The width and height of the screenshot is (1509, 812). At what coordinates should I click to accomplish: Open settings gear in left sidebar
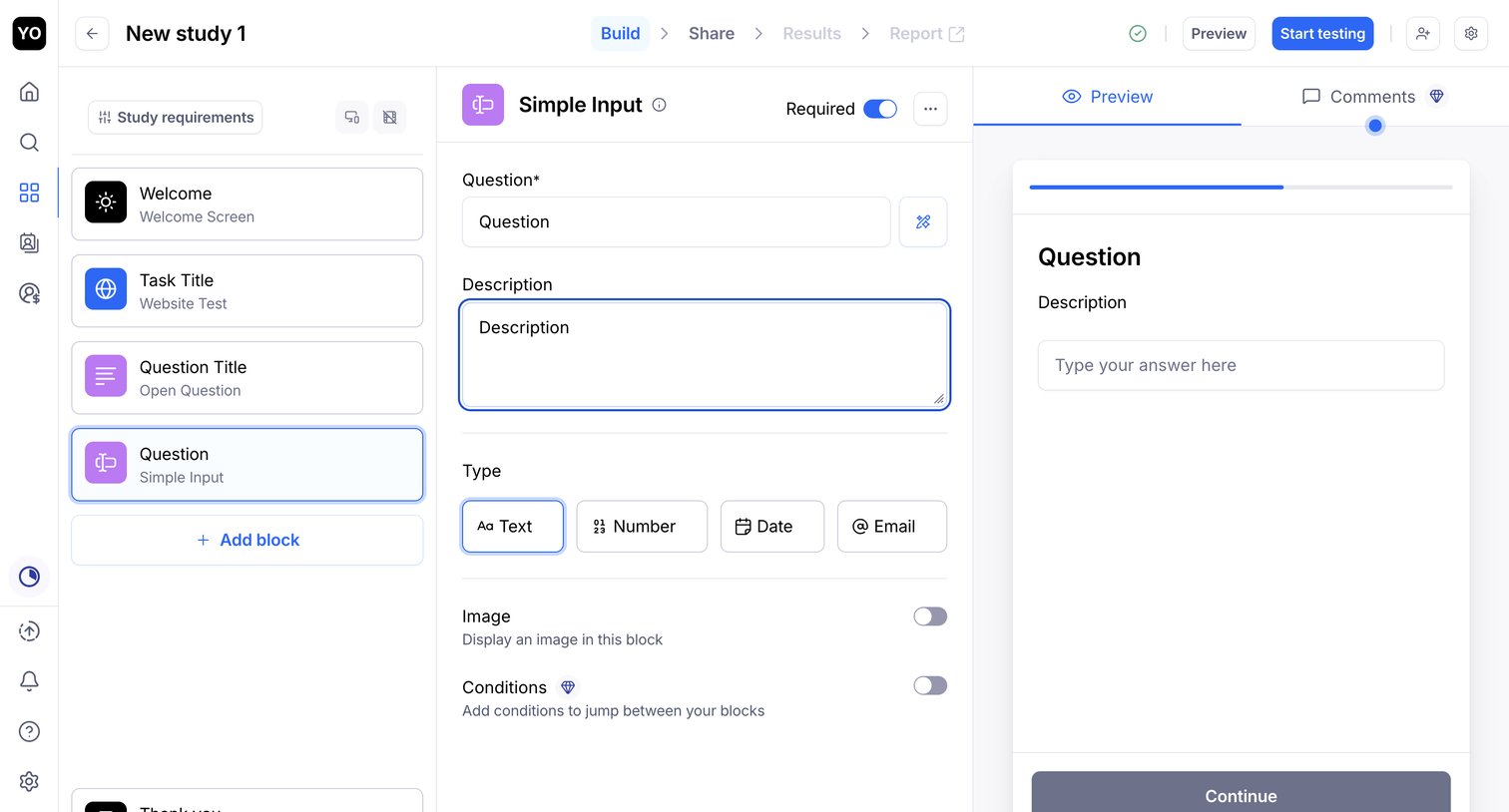29,781
